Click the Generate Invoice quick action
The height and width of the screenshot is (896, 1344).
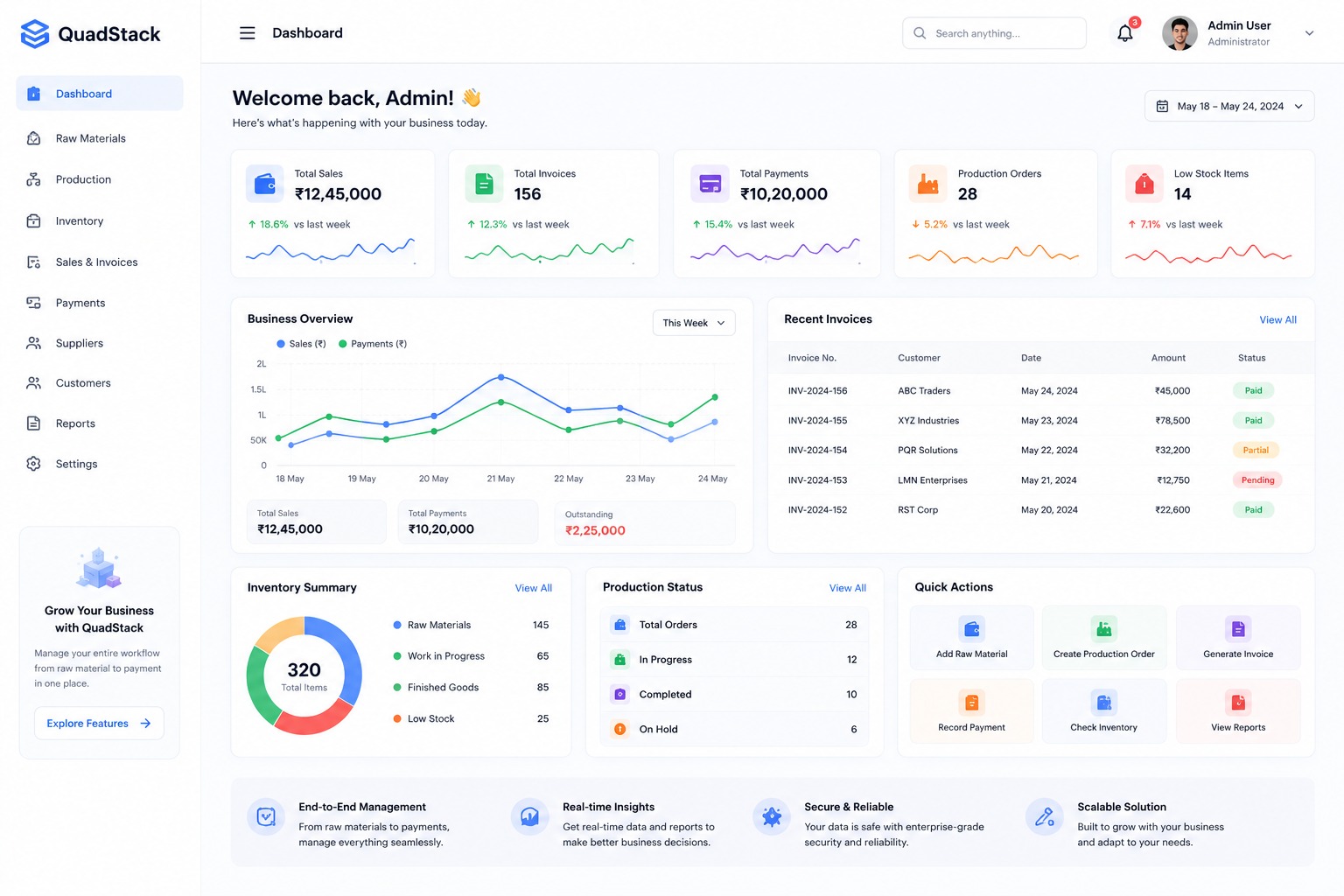1238,638
